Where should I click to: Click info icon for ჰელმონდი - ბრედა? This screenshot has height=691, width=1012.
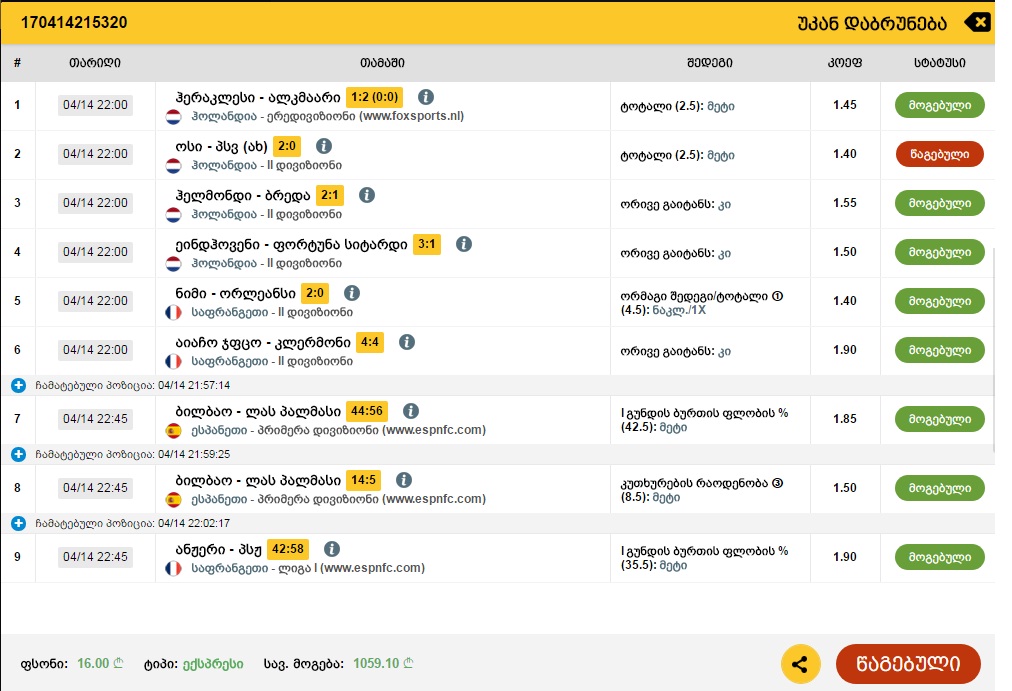367,195
